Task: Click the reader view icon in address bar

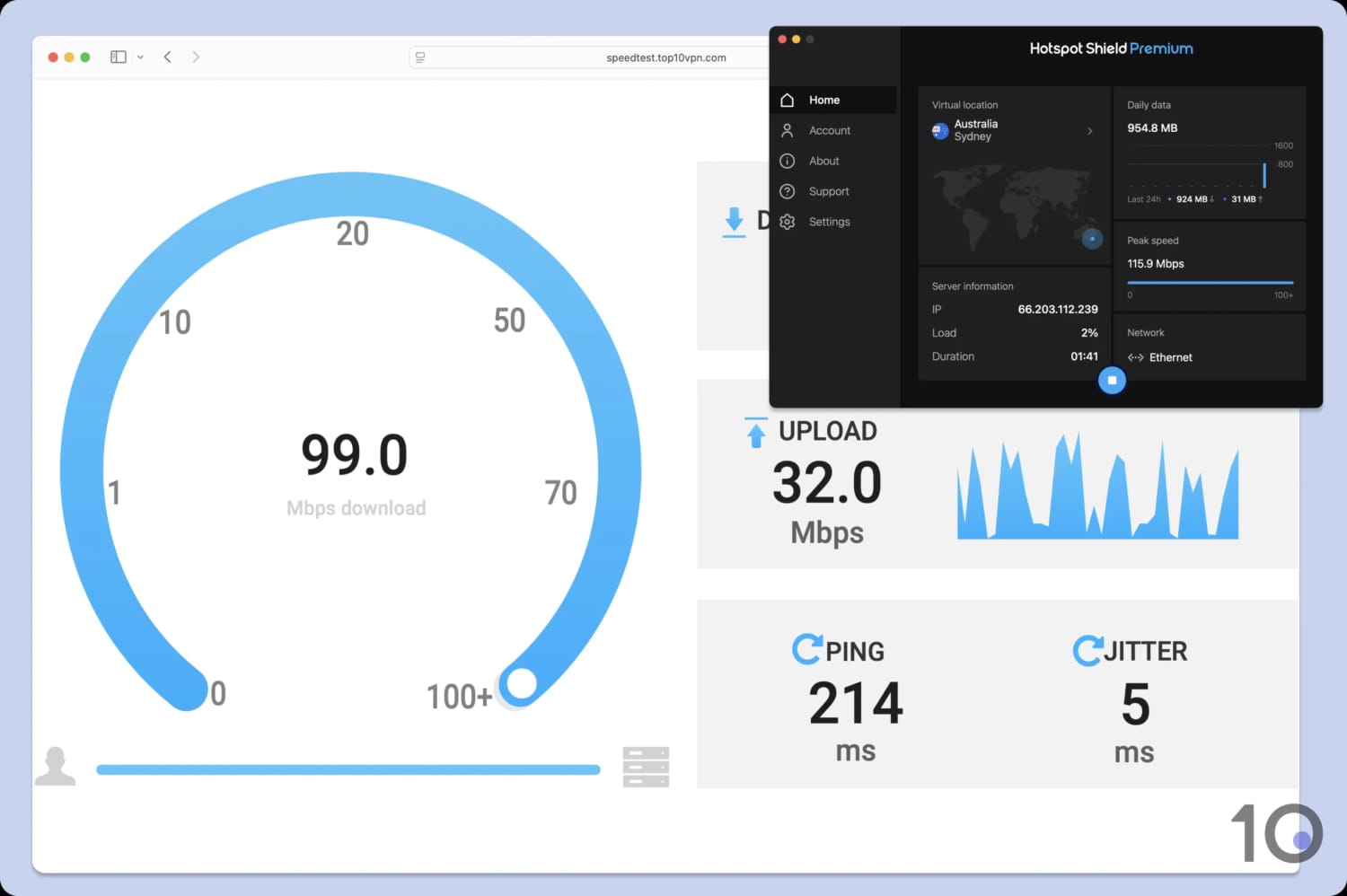Action: tap(419, 57)
